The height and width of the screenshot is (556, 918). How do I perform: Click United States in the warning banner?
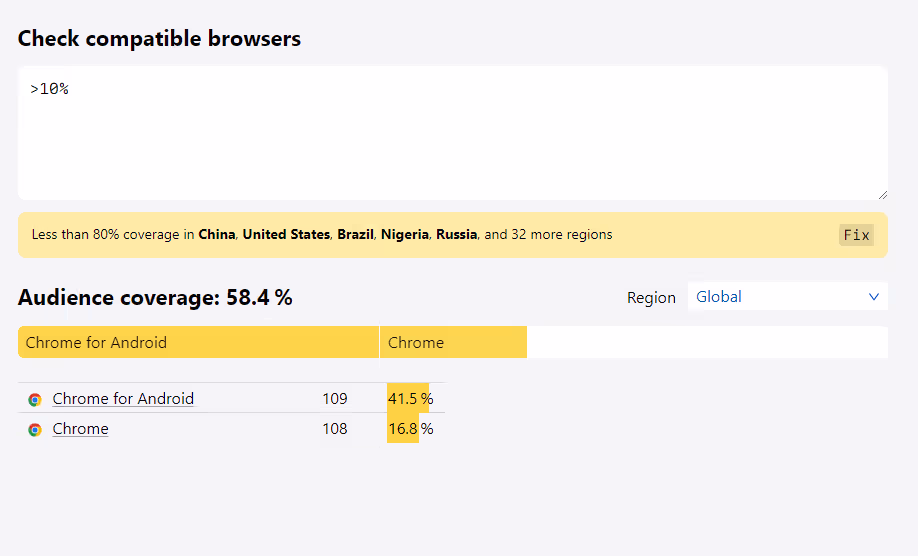286,235
